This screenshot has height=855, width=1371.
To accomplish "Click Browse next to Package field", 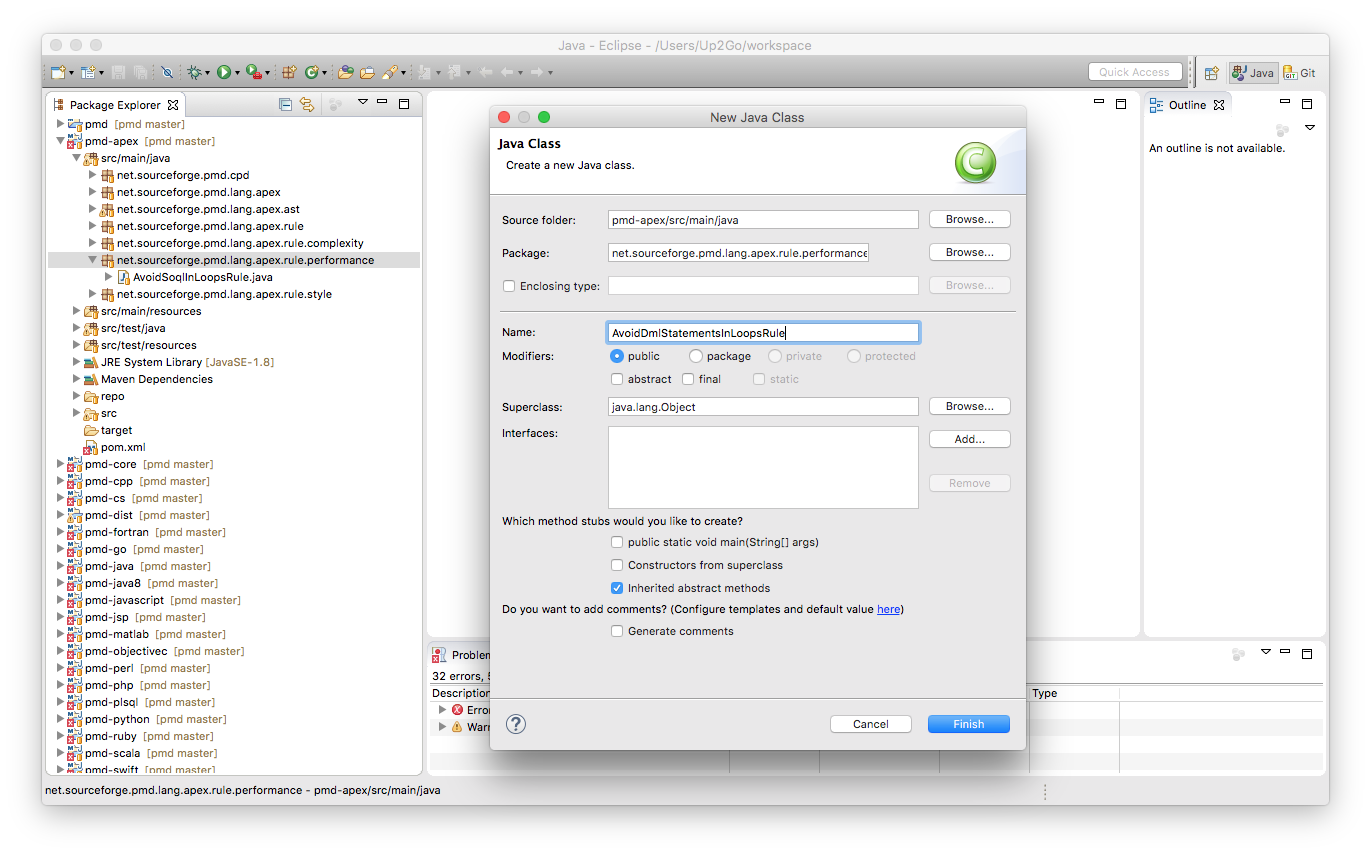I will pyautogui.click(x=969, y=252).
